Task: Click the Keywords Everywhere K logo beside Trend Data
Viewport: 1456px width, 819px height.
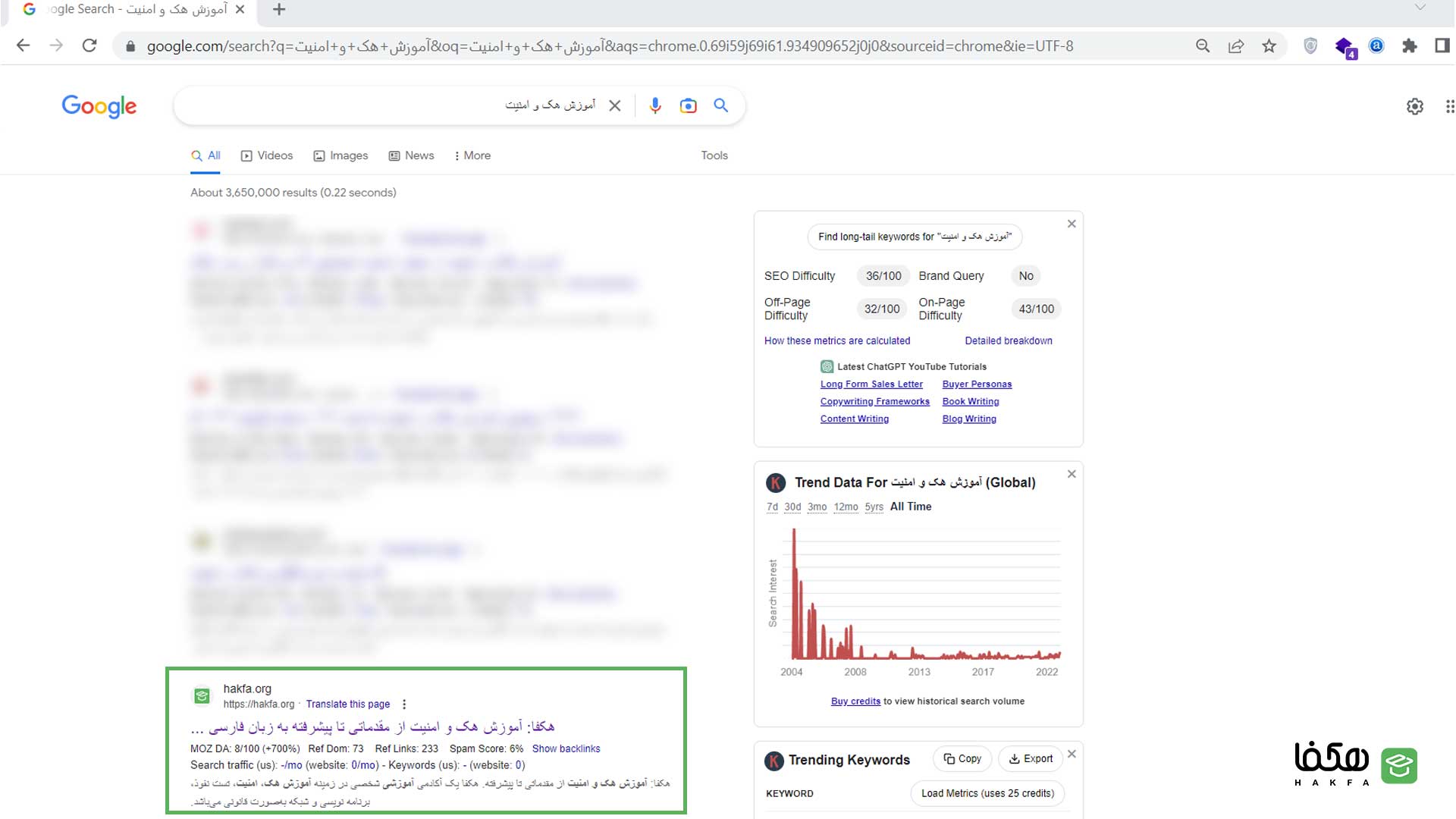Action: coord(775,482)
